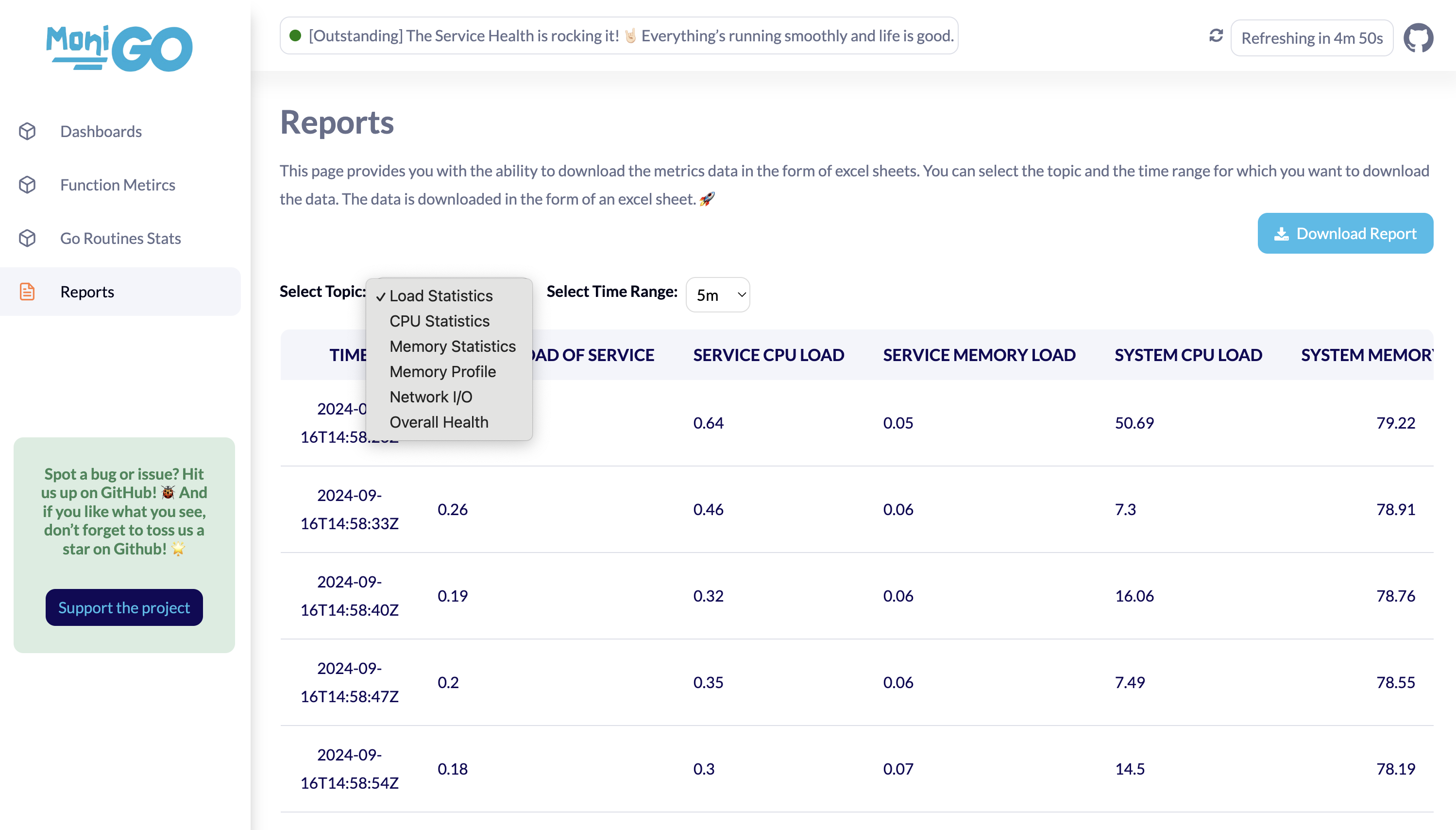Click the Function Metrics cube icon

[x=27, y=185]
